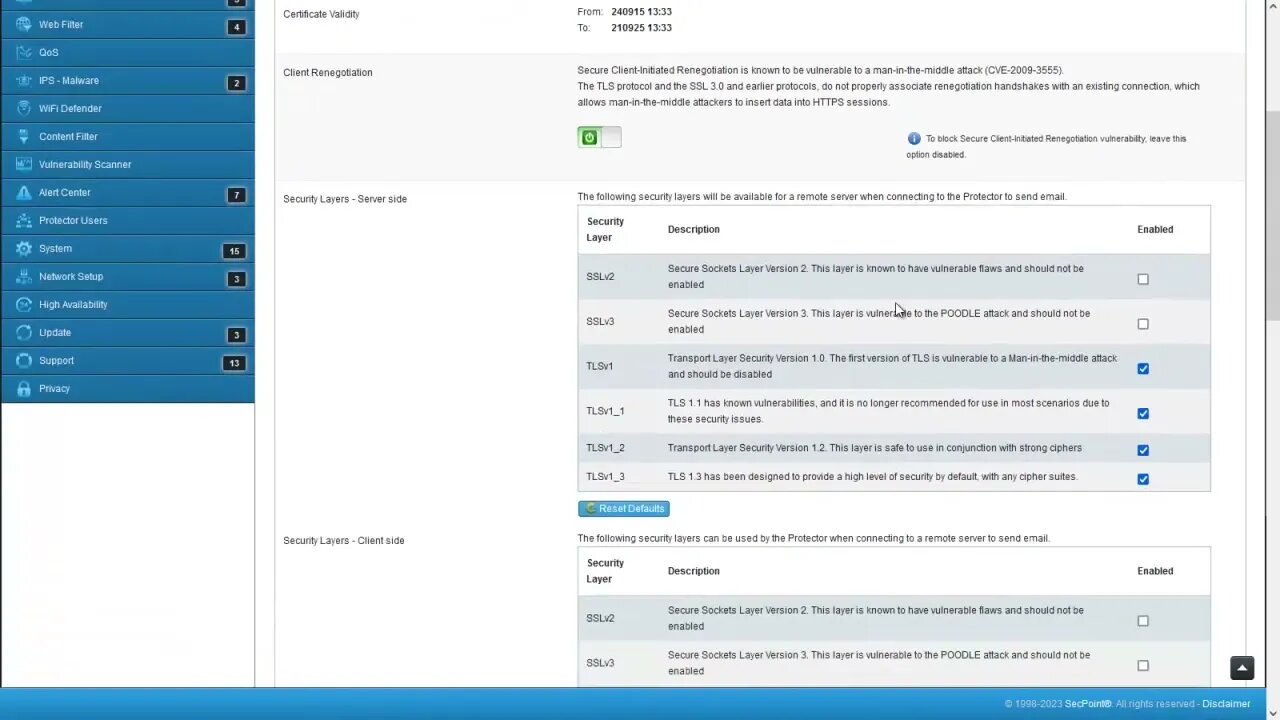The height and width of the screenshot is (720, 1280).
Task: Uncheck TLSv1 on server side
Action: pyautogui.click(x=1143, y=369)
